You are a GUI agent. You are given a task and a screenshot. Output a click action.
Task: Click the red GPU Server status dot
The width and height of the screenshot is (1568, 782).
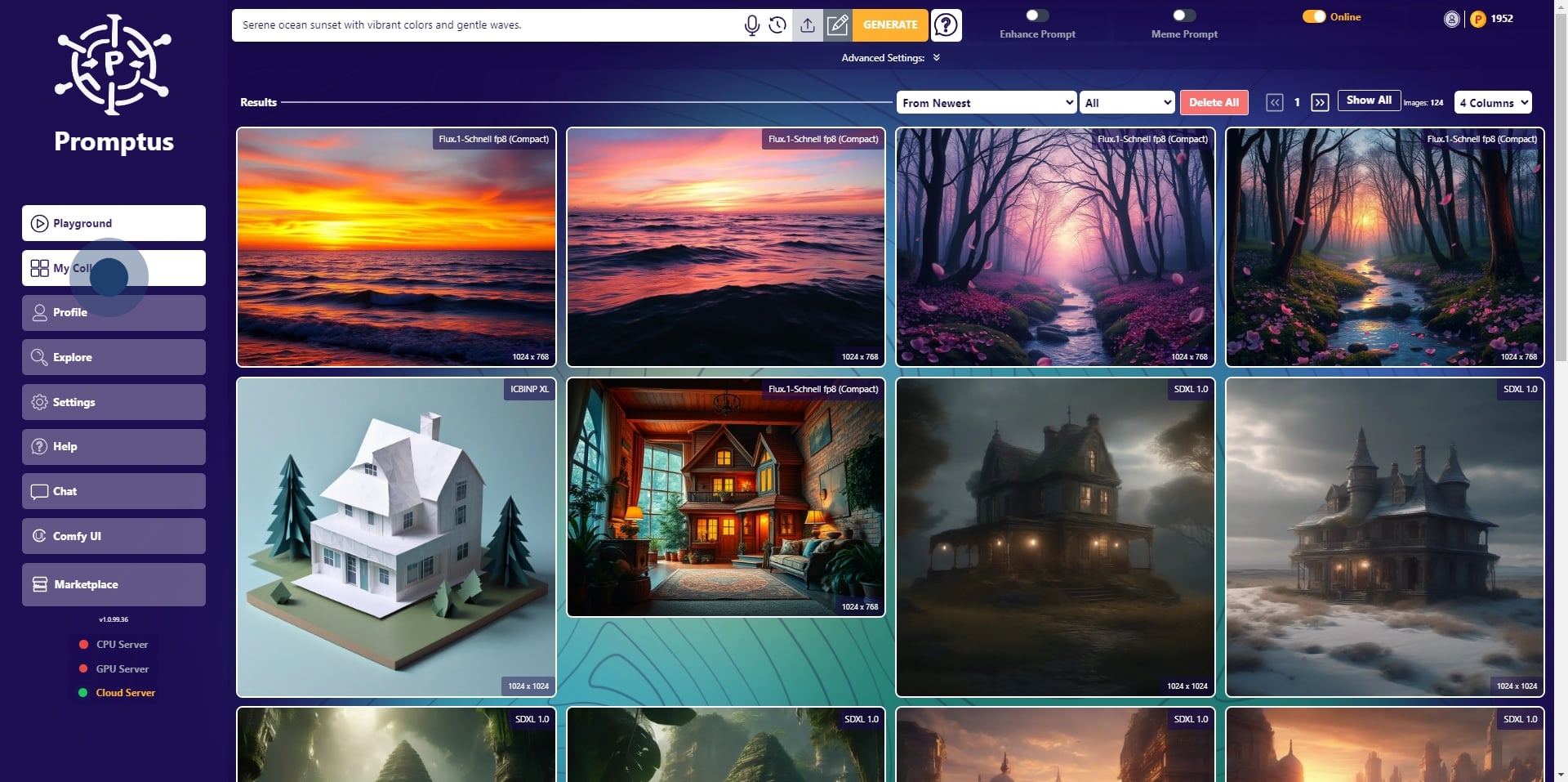(83, 668)
